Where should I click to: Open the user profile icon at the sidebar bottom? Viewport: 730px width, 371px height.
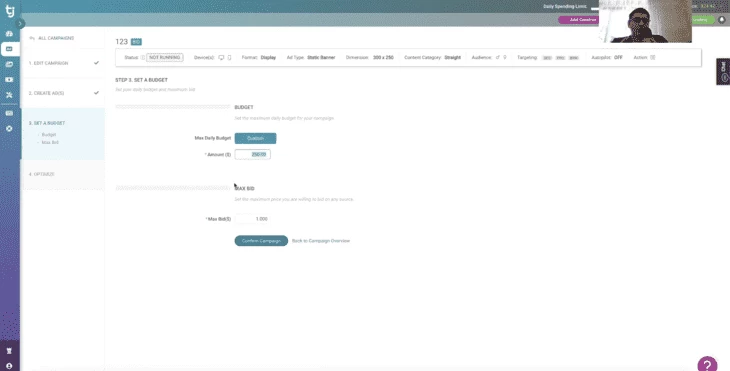(x=9, y=366)
